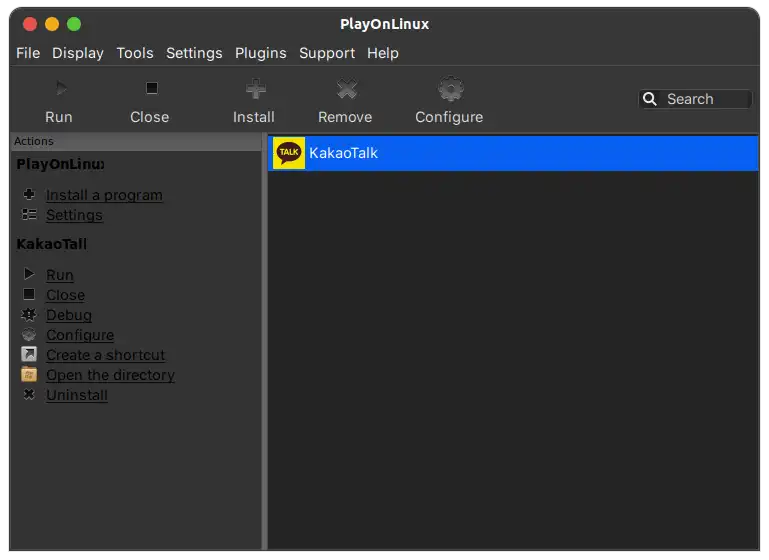Viewport: 769px width, 560px height.
Task: Click the Uninstall link
Action: tap(77, 395)
